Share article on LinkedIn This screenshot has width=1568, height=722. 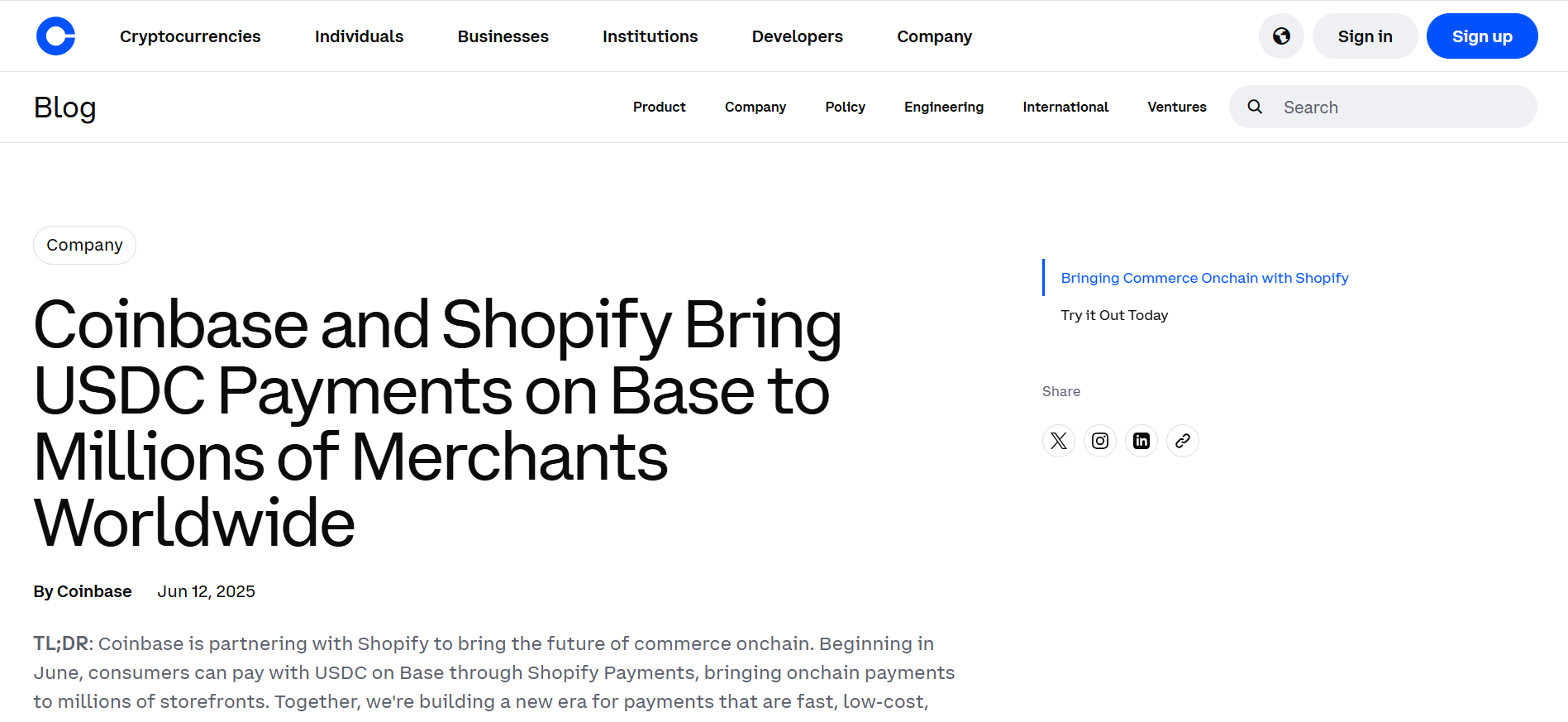pyautogui.click(x=1141, y=441)
